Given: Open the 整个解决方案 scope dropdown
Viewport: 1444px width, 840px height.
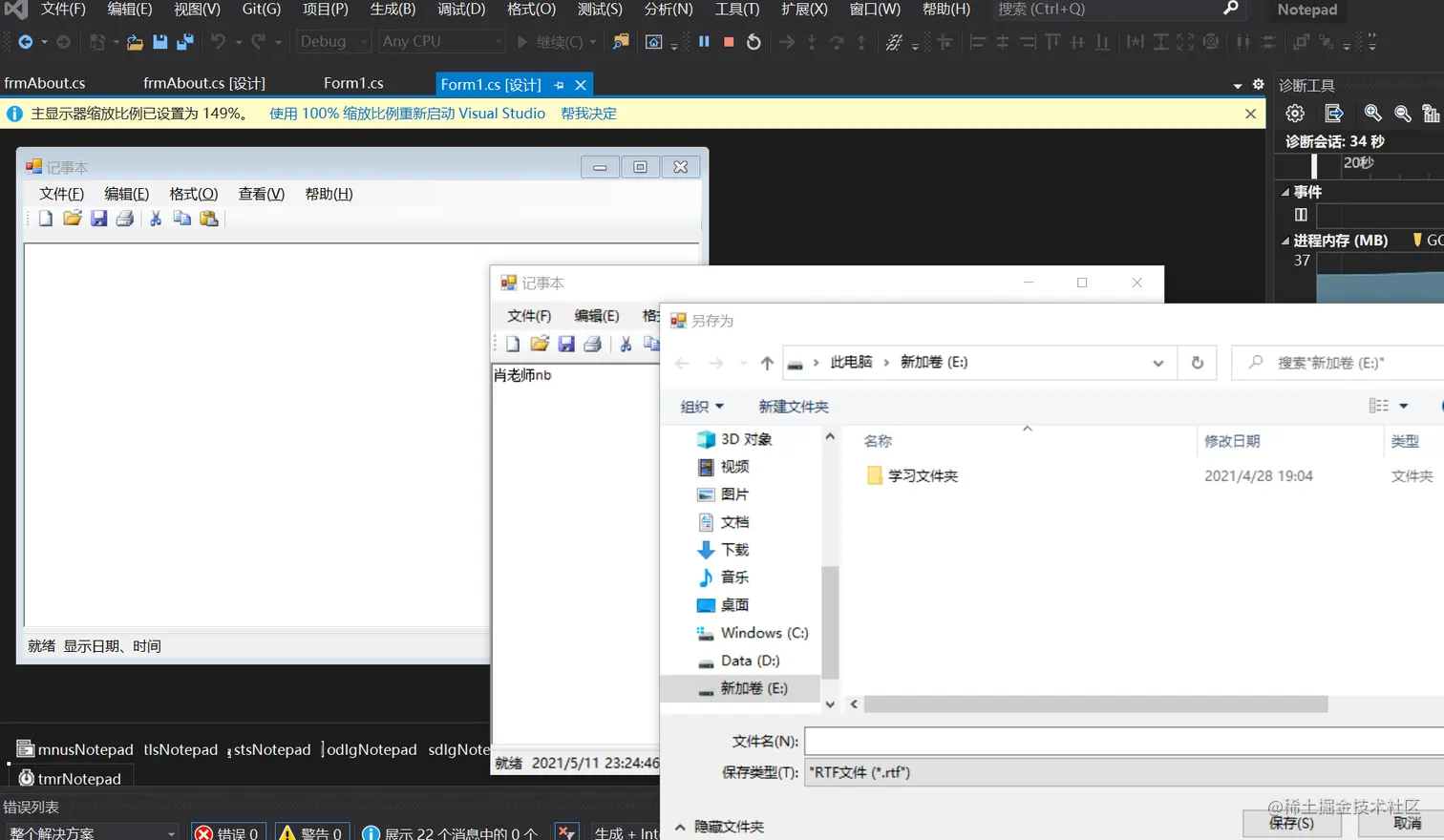Looking at the screenshot, I should point(93,832).
